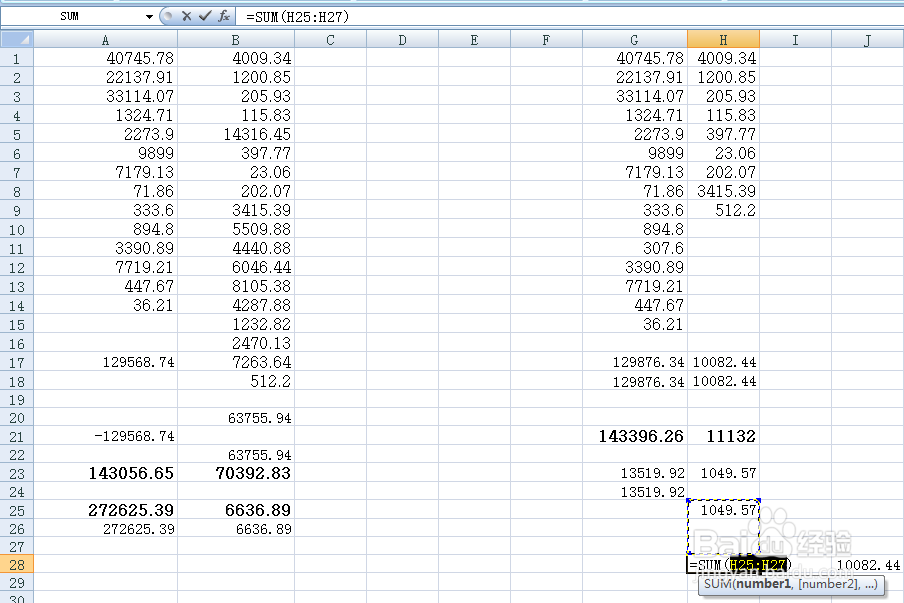904x603 pixels.
Task: Click cell A17 containing 129568.74
Action: click(x=106, y=363)
